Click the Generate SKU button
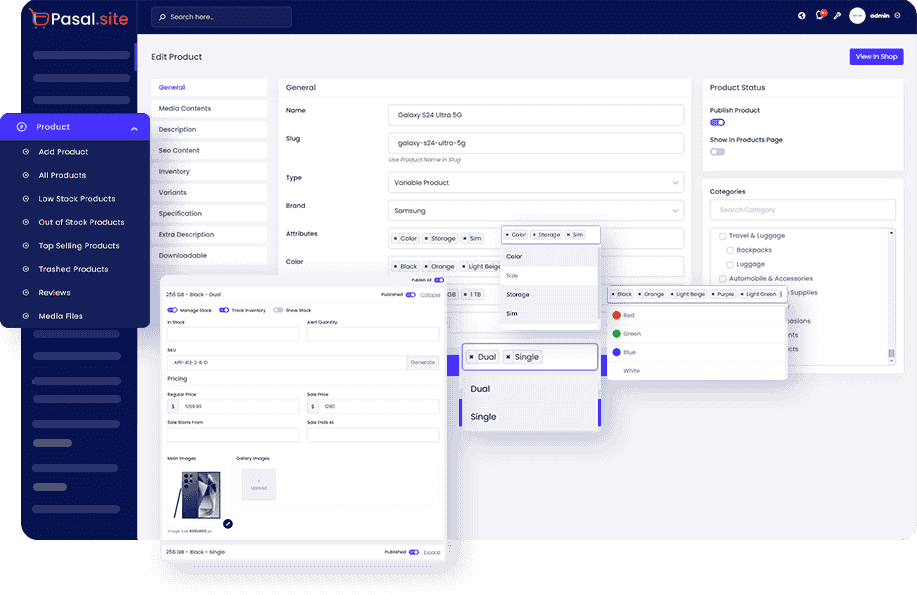Viewport: 917px width, 595px height. [423, 363]
